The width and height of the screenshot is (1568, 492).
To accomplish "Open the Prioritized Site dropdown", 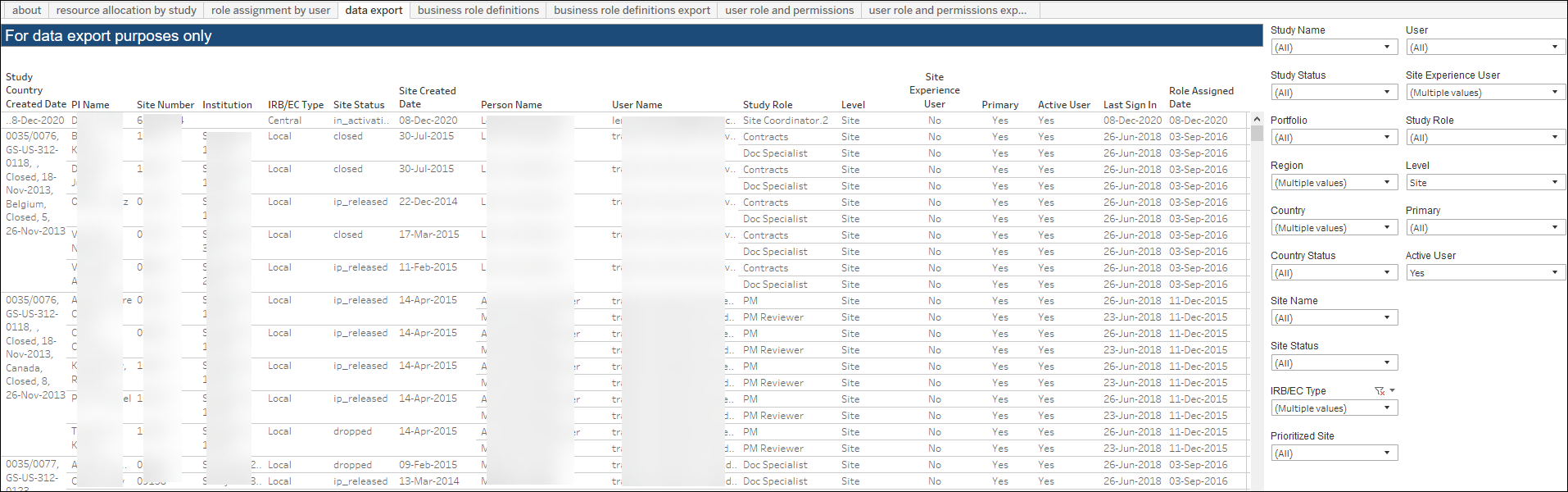I will pos(1335,453).
